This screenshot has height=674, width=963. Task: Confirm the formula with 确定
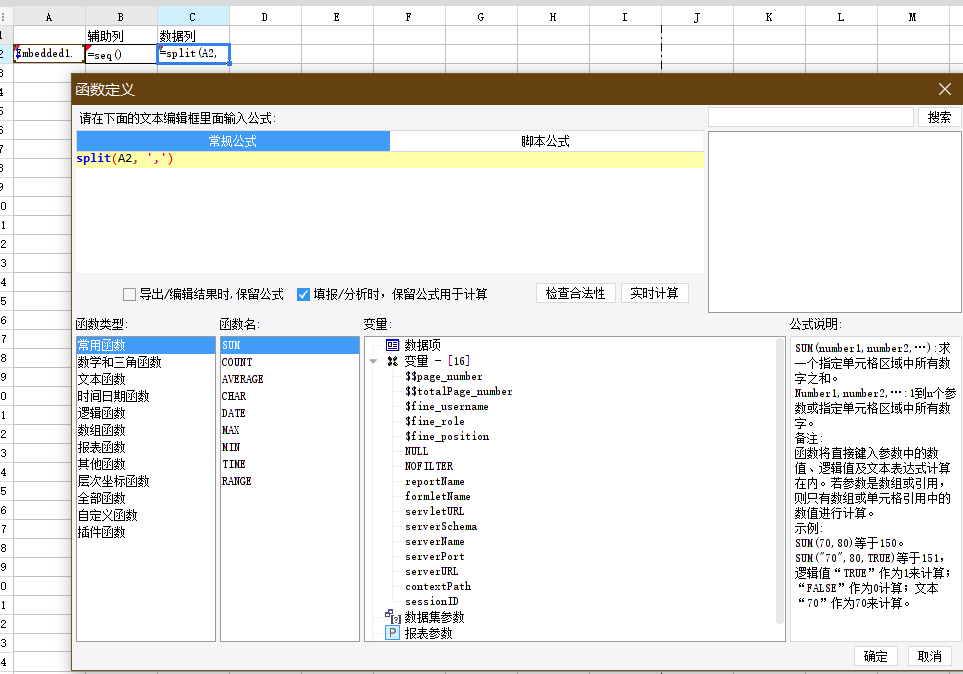pyautogui.click(x=875, y=656)
